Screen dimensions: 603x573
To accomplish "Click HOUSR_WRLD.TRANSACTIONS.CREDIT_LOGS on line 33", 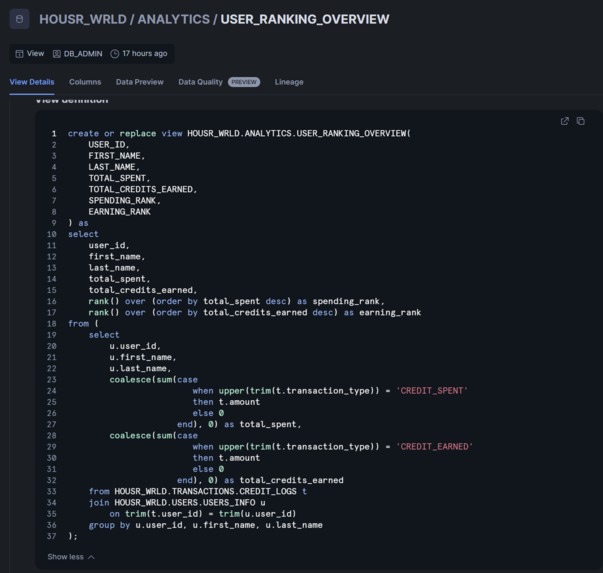I will point(205,491).
